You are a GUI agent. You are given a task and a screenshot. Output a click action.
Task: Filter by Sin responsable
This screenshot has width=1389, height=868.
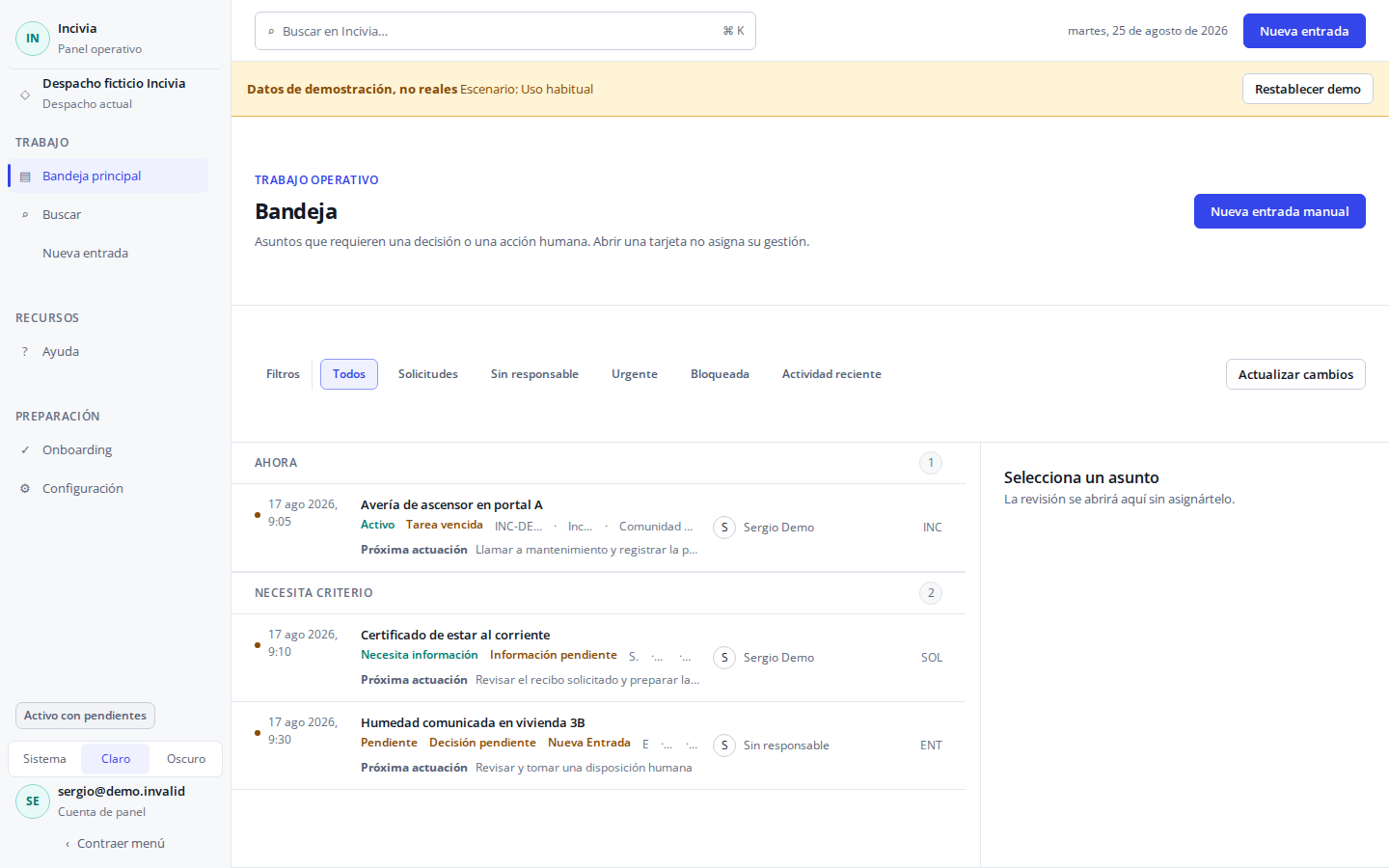click(x=534, y=374)
